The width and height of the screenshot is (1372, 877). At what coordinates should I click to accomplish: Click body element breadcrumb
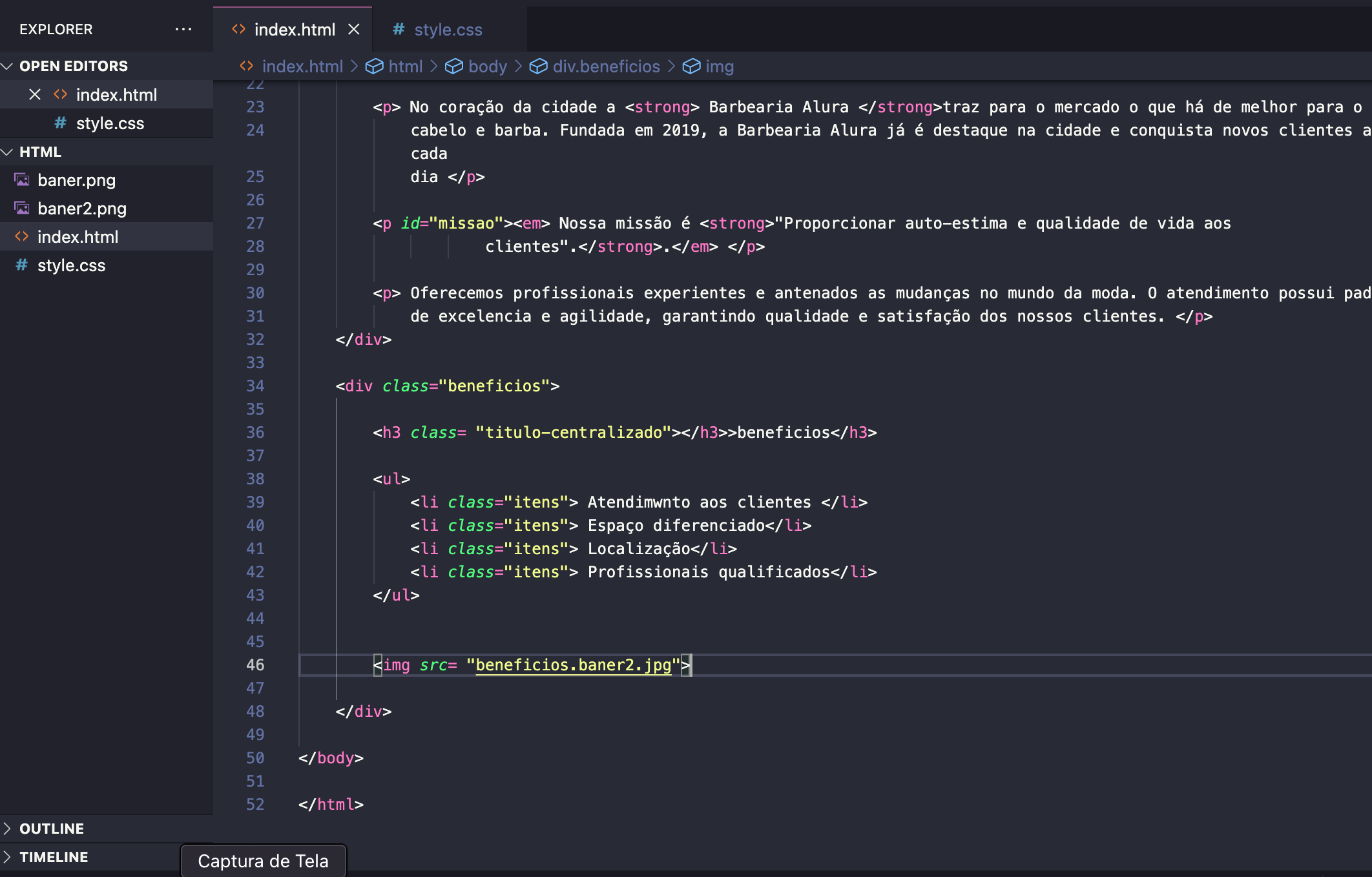point(488,67)
